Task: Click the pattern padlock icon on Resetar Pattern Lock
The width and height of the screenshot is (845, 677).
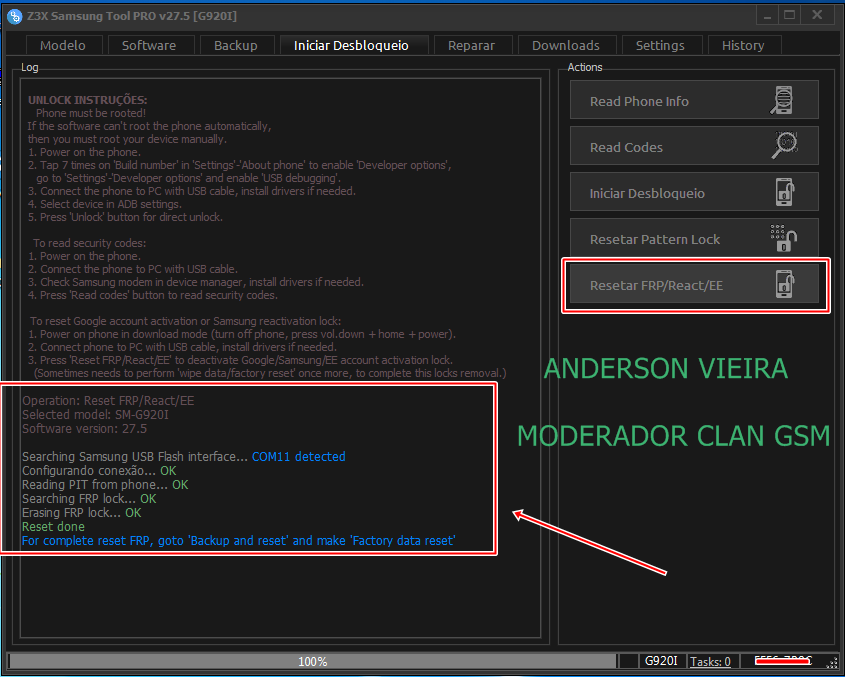Action: click(784, 238)
